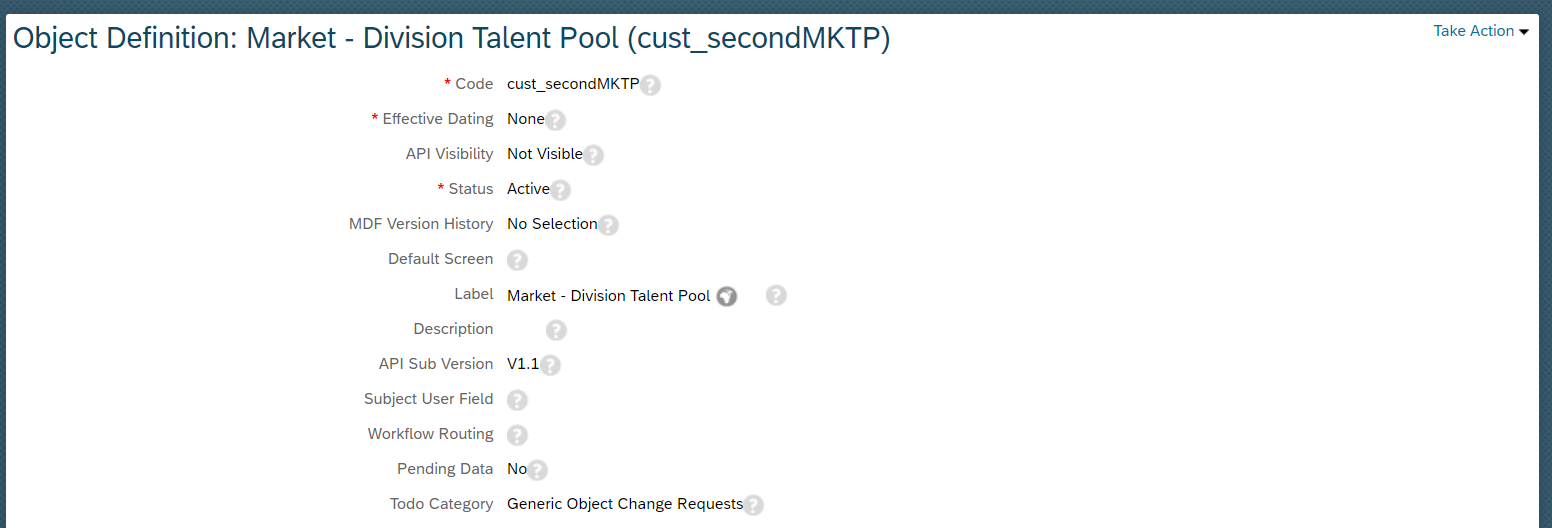Open the Take Action dropdown menu

tap(1481, 31)
